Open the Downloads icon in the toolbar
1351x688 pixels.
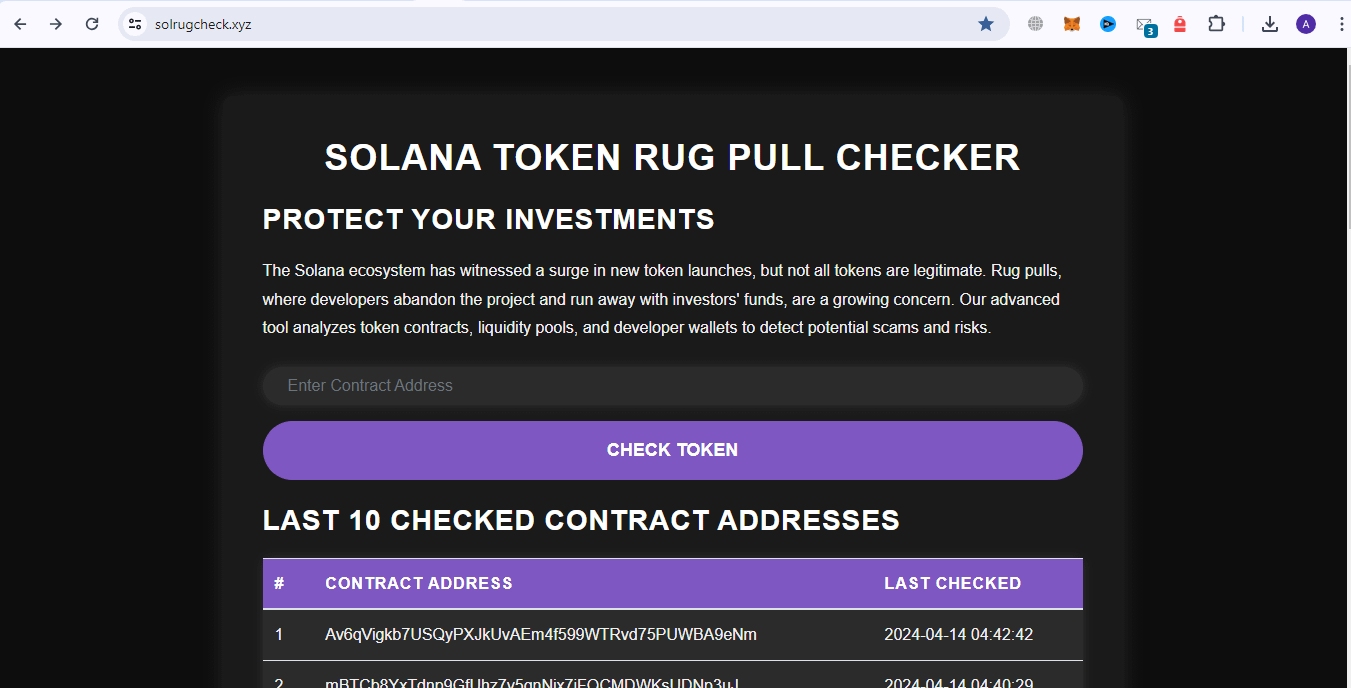pyautogui.click(x=1269, y=23)
